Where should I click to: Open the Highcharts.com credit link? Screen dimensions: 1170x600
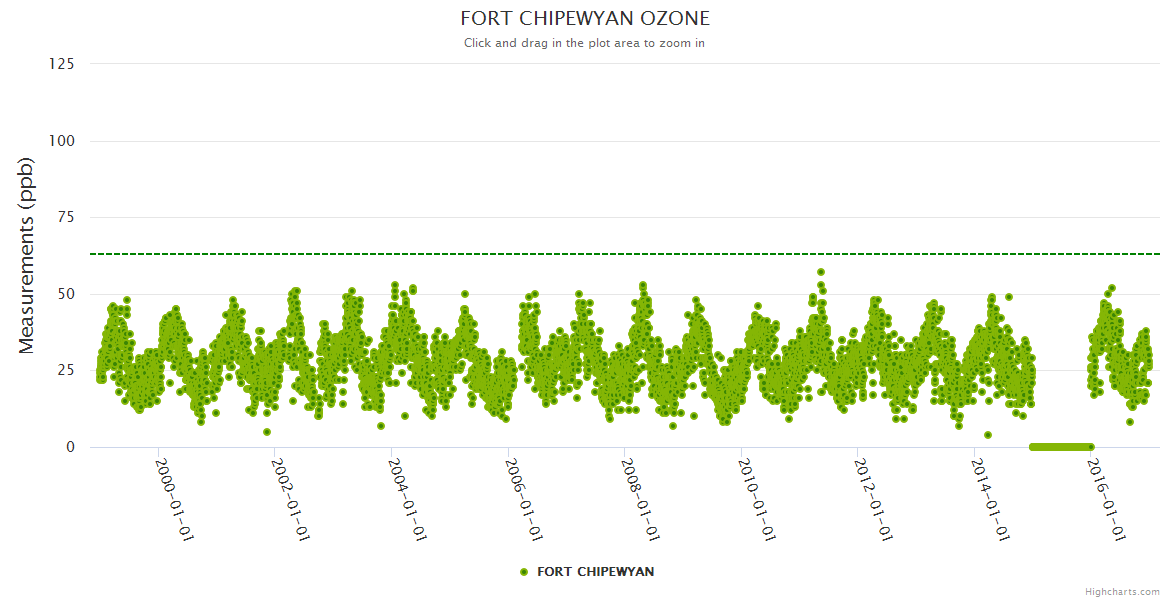tap(1122, 591)
